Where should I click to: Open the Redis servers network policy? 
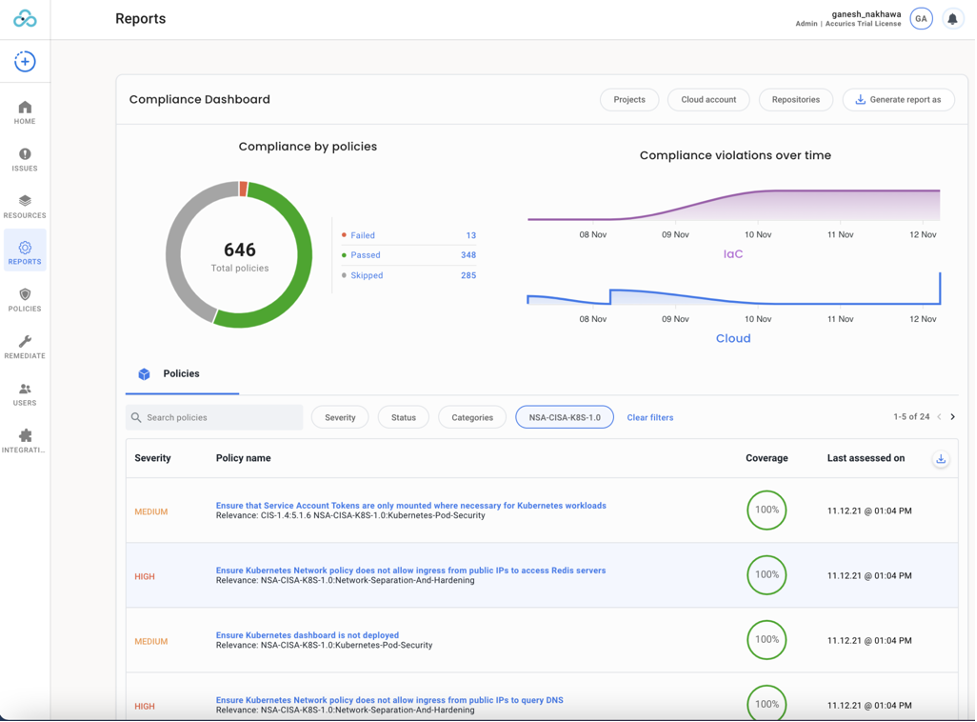(411, 571)
